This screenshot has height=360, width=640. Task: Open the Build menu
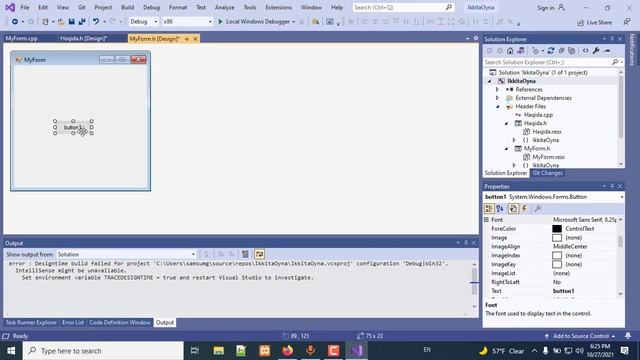tap(127, 7)
